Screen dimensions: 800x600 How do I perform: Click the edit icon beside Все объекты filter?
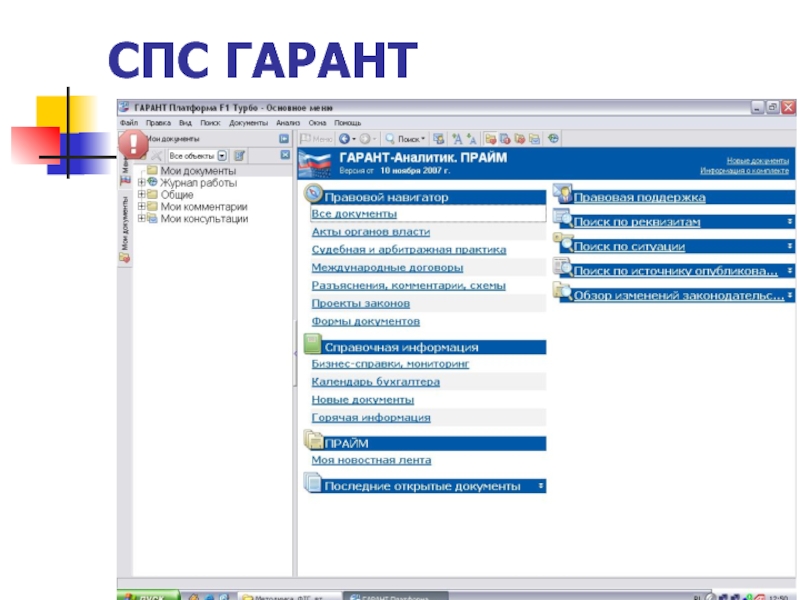[239, 156]
